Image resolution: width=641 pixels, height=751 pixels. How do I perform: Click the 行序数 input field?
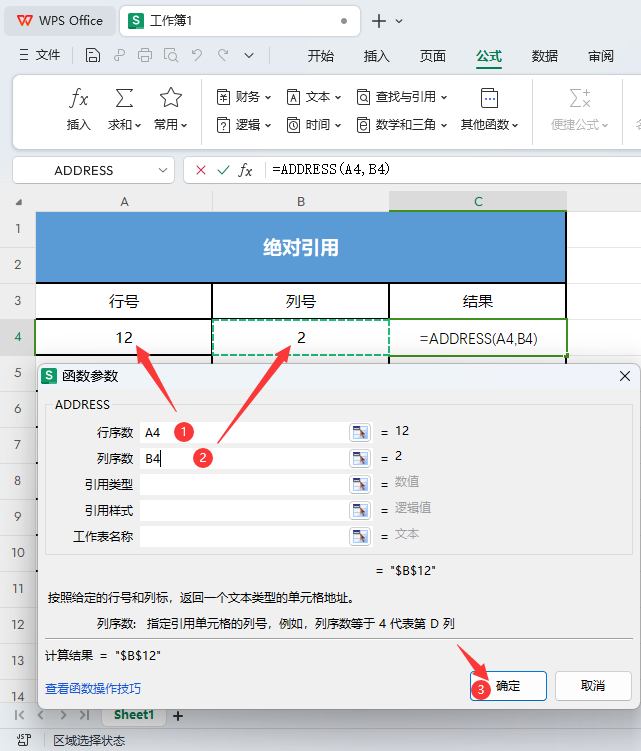pyautogui.click(x=244, y=432)
